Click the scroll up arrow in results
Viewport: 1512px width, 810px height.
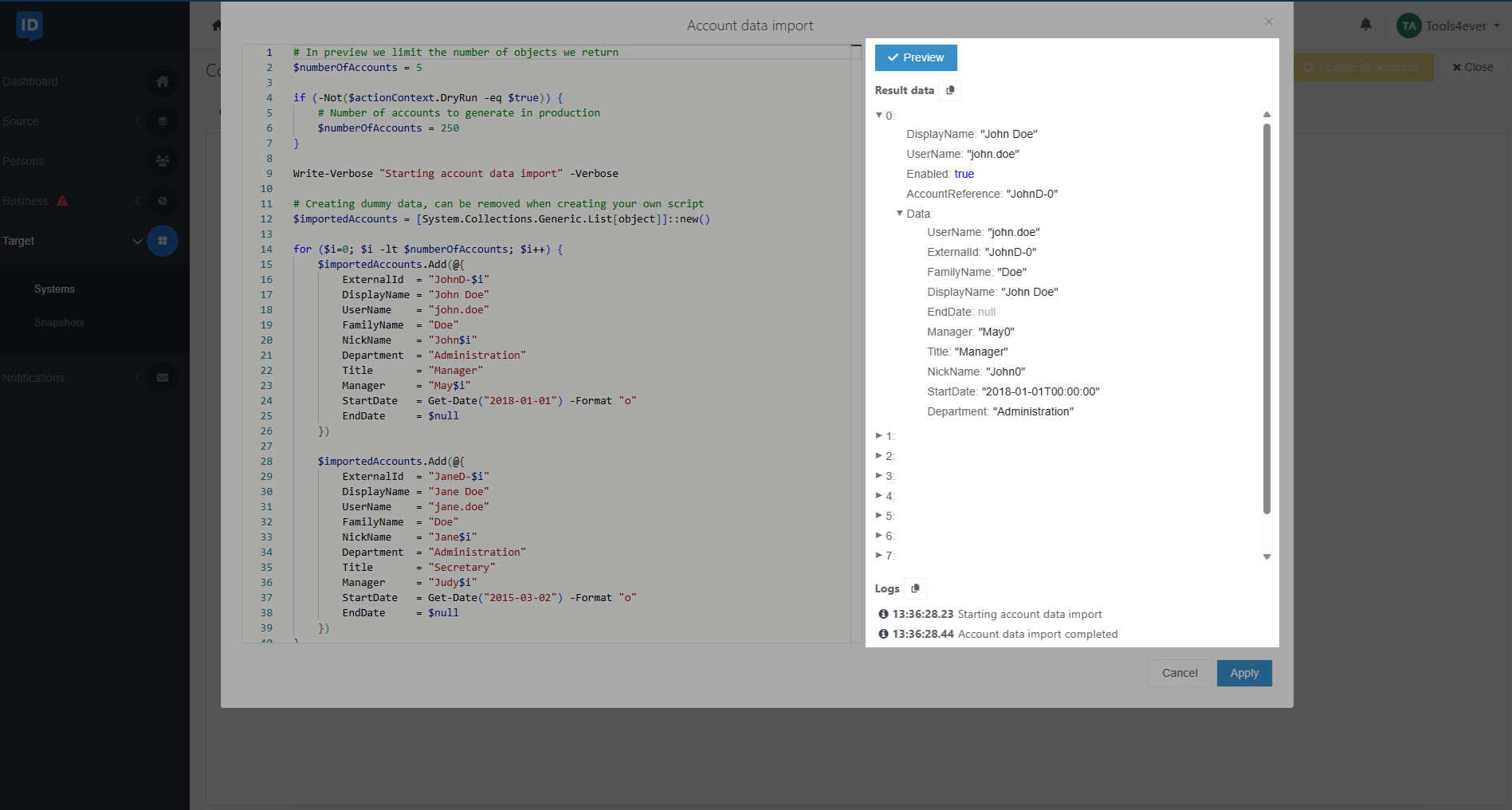1267,115
